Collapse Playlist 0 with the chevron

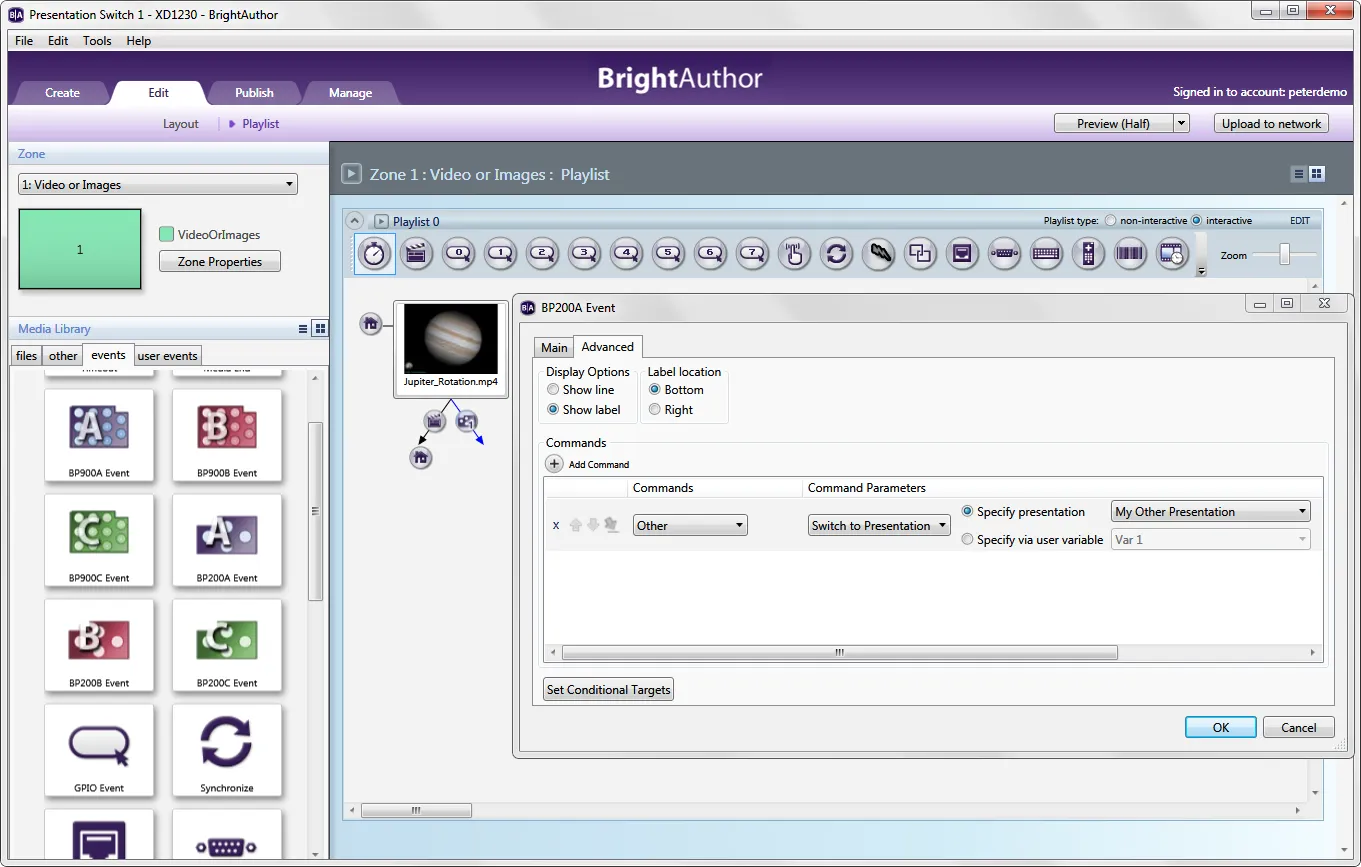pos(353,221)
